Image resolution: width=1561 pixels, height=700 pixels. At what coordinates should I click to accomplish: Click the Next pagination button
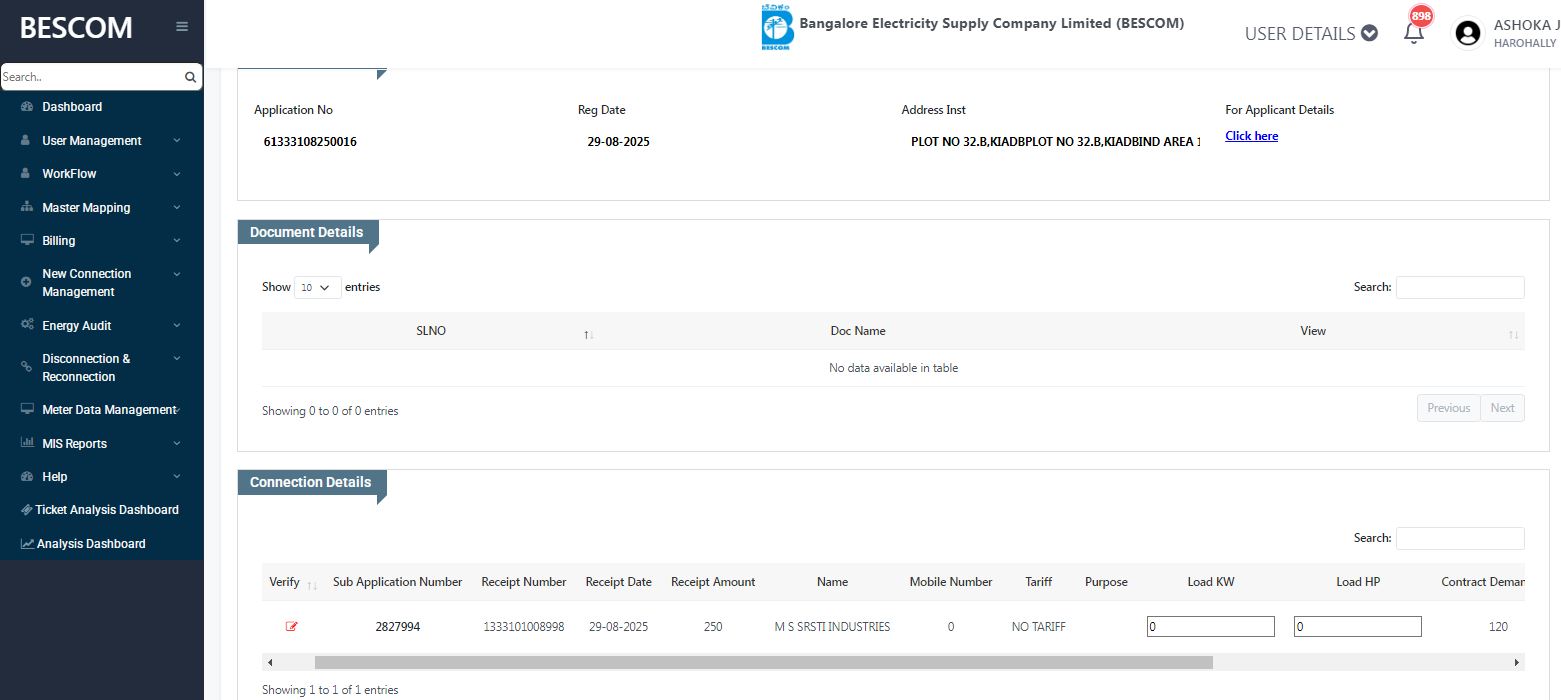coord(1502,408)
